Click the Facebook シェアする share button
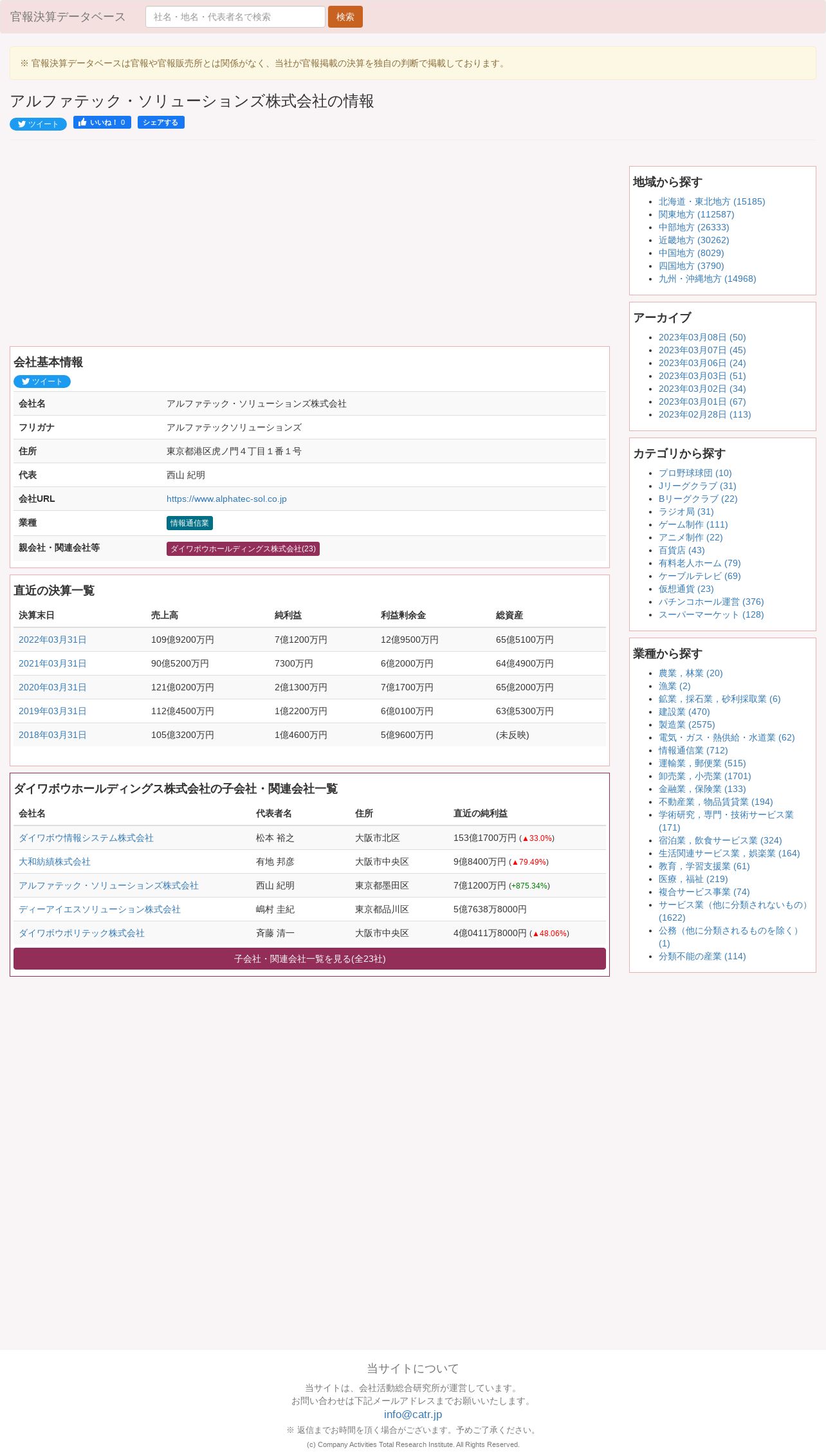The height and width of the screenshot is (1456, 826). pyautogui.click(x=161, y=122)
